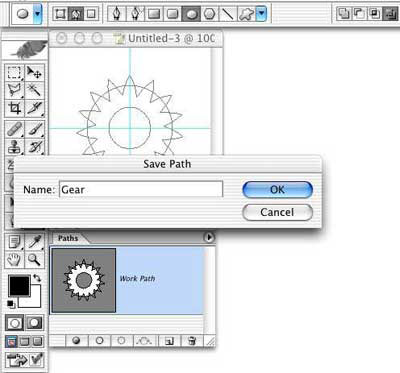Enable Fill Pixels mode in options bar
Screen dimensions: 400x373
[x=91, y=14]
